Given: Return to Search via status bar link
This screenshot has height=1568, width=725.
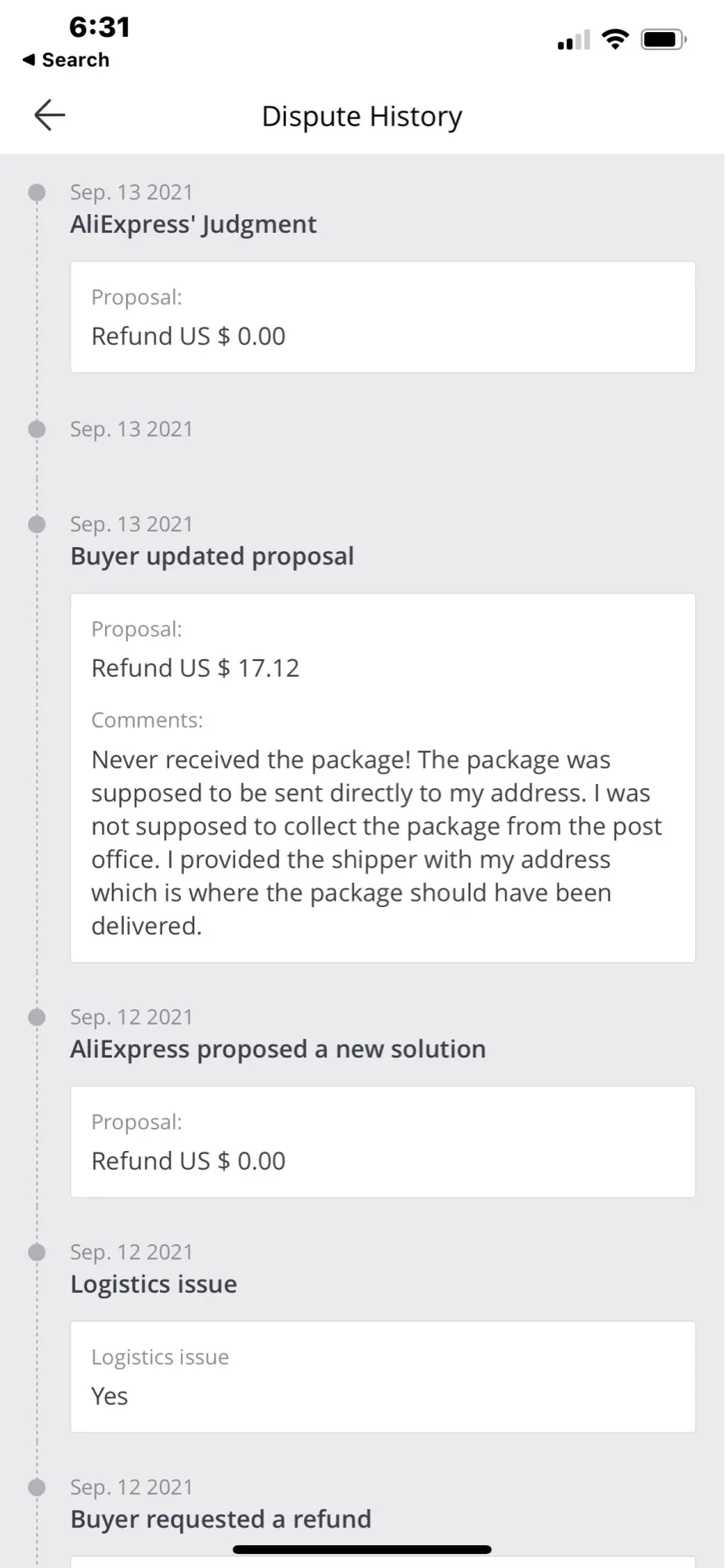Looking at the screenshot, I should (66, 60).
